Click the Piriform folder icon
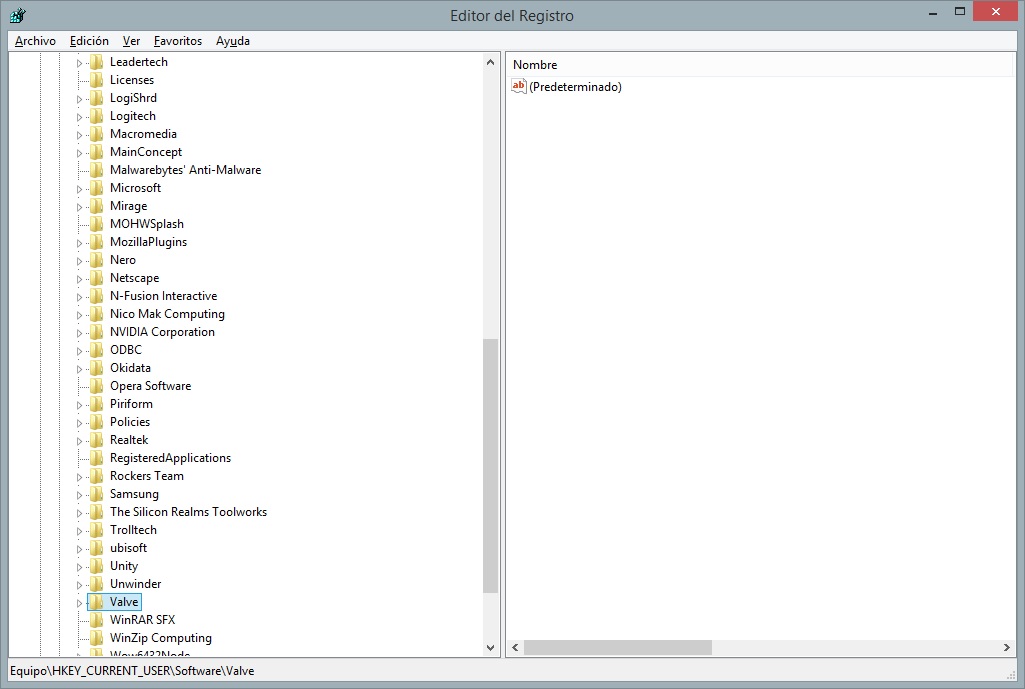 pos(97,404)
